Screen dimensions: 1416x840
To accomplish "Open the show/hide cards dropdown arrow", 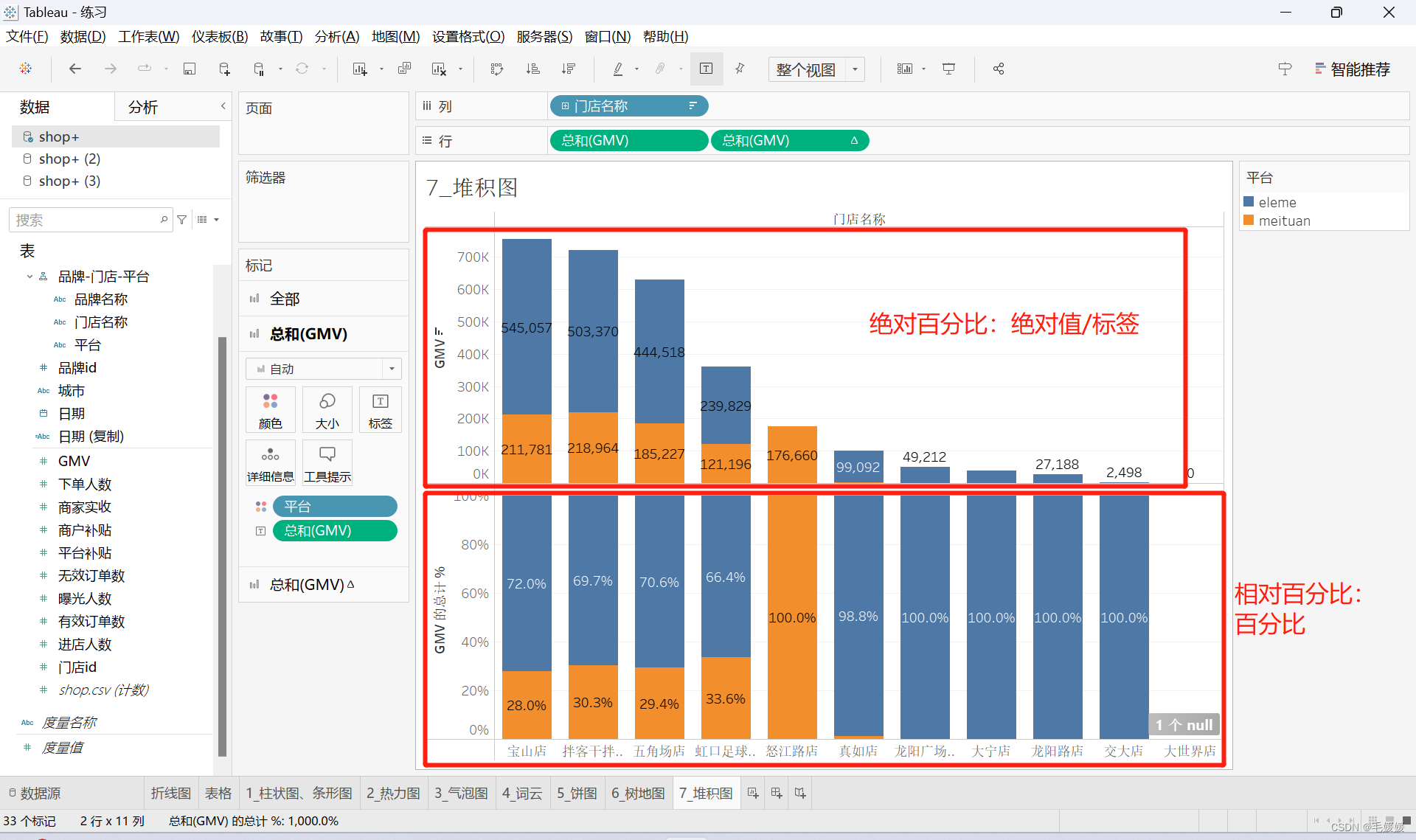I will [923, 69].
